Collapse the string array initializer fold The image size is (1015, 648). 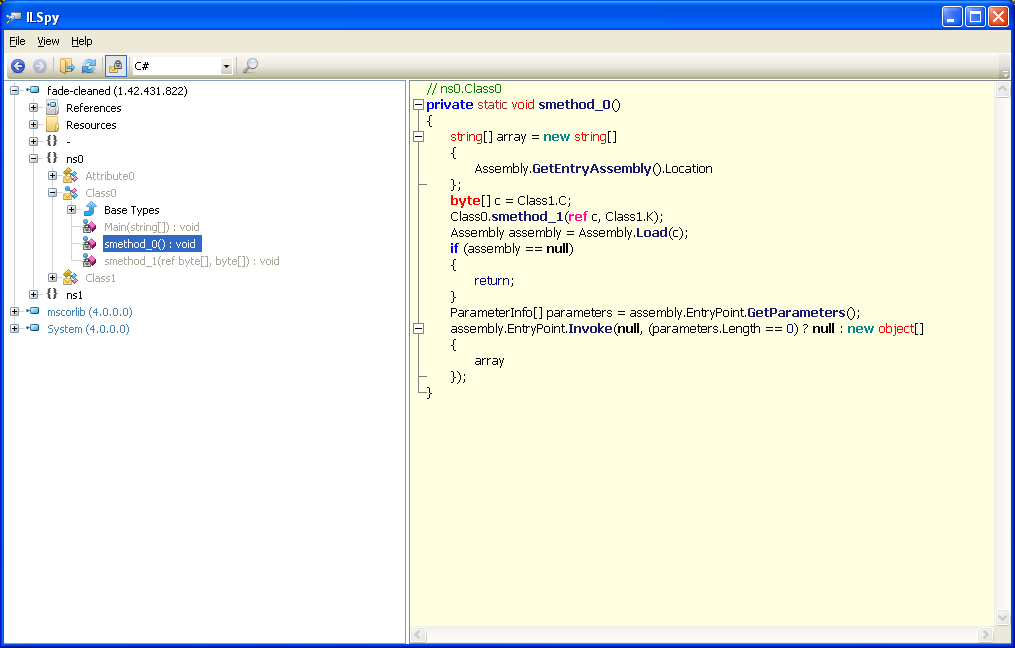click(418, 137)
